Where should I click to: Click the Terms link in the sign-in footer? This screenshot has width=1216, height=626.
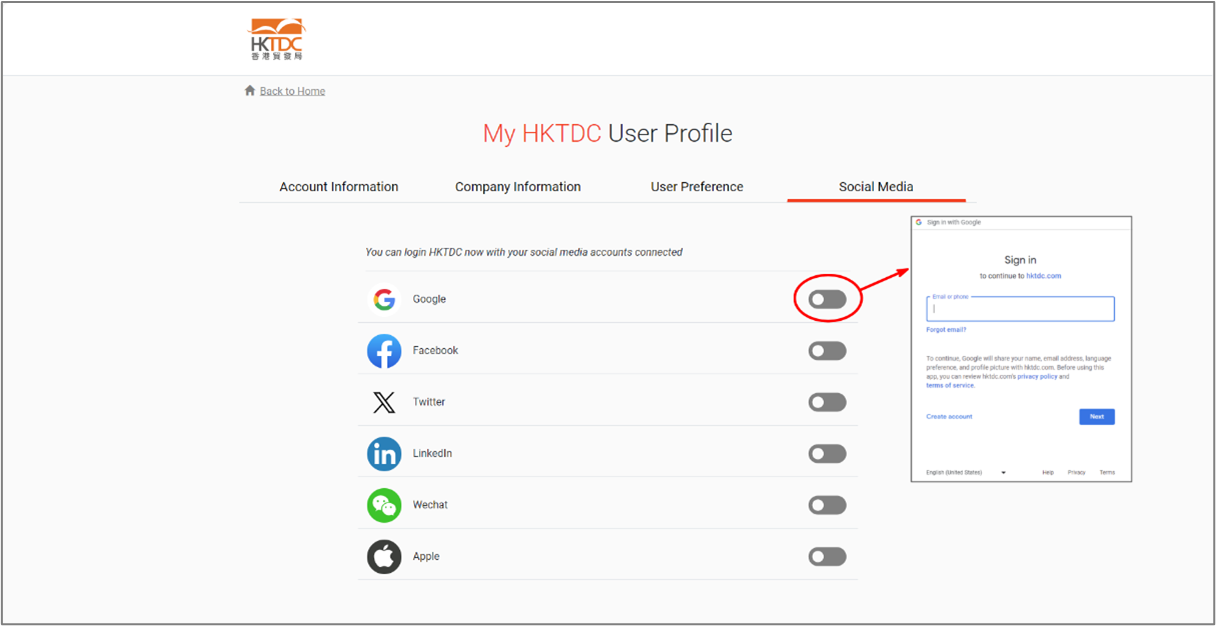(1107, 472)
